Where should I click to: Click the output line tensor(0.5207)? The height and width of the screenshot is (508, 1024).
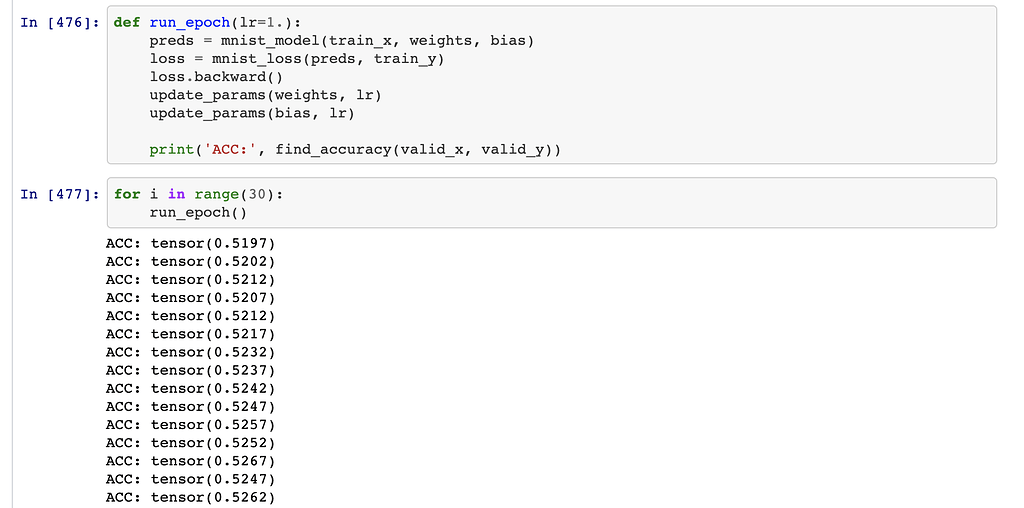click(x=190, y=297)
